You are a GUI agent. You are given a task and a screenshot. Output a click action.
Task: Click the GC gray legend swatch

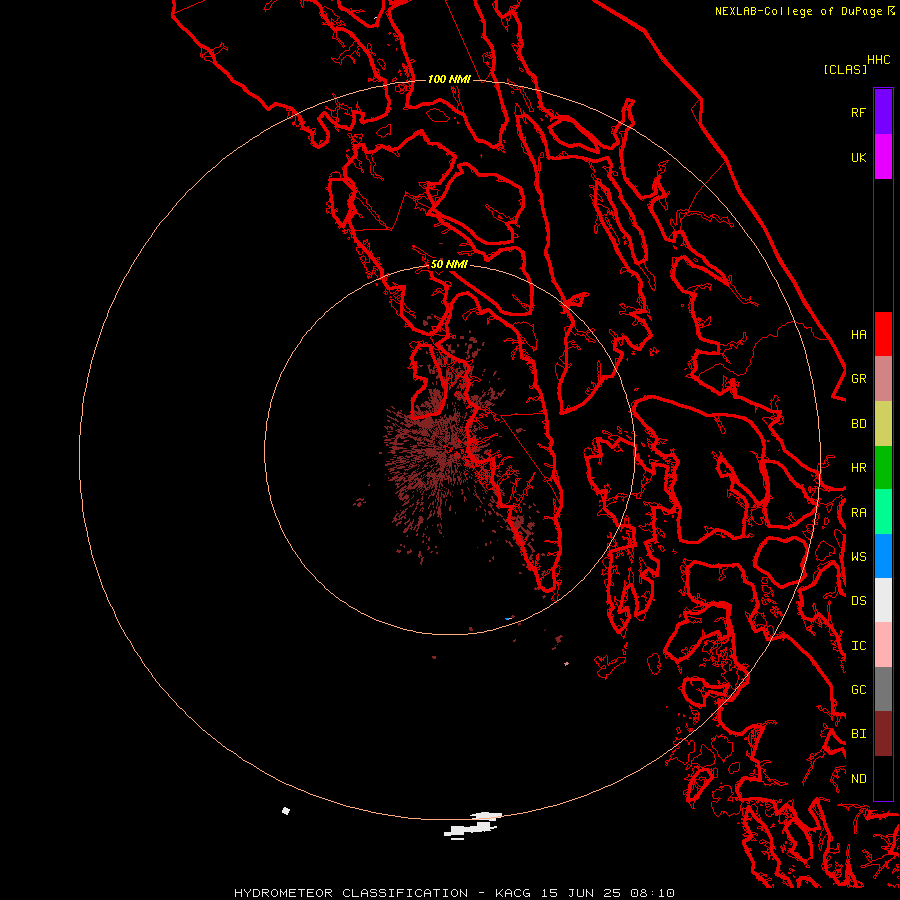[x=883, y=689]
